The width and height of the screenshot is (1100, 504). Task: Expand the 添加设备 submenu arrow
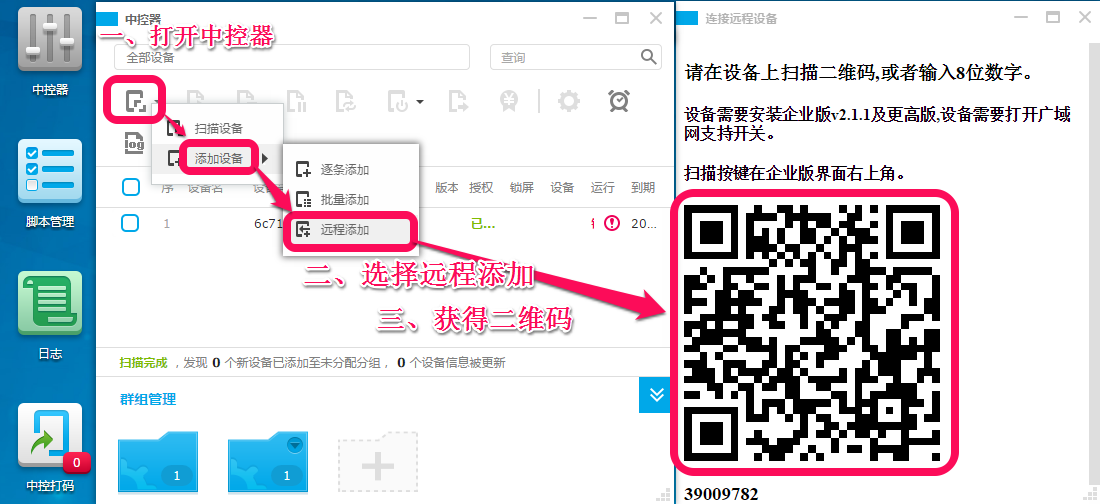point(265,159)
